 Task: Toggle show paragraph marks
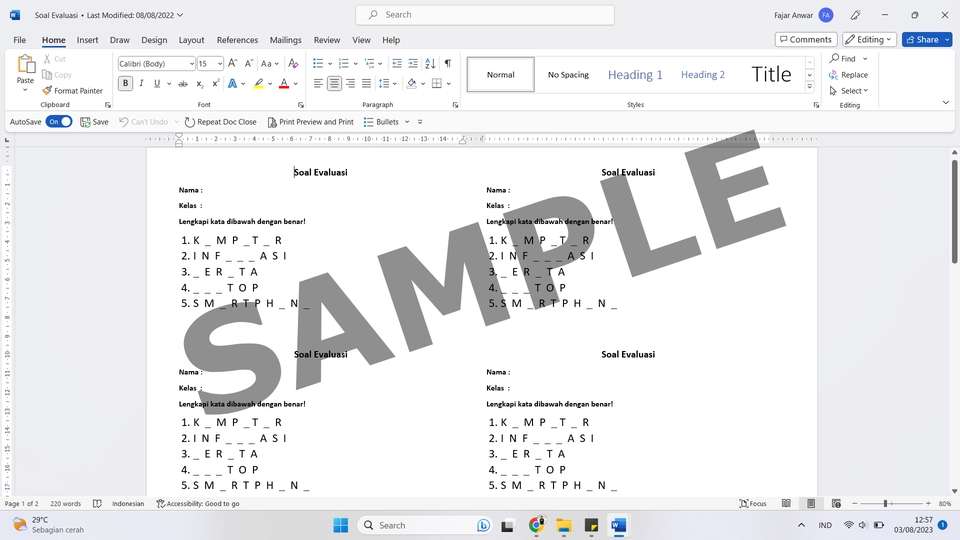pyautogui.click(x=448, y=64)
